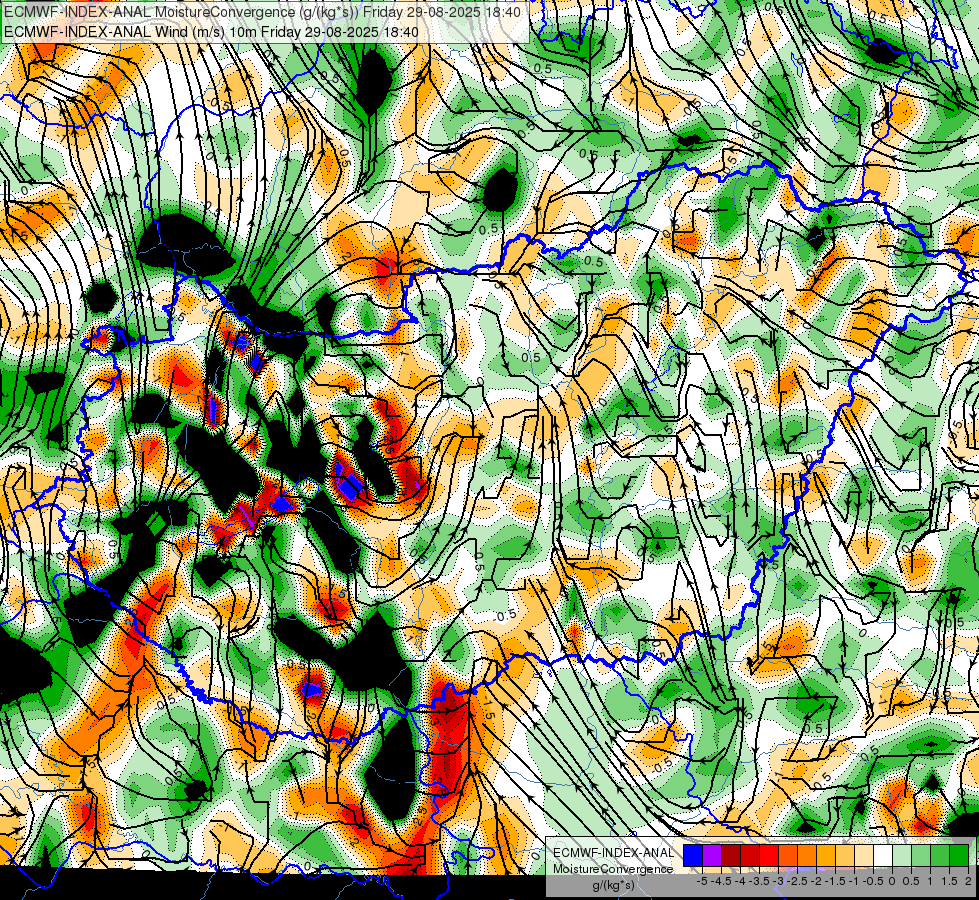Click the -2 legend tick label
This screenshot has width=979, height=900.
pos(816,881)
